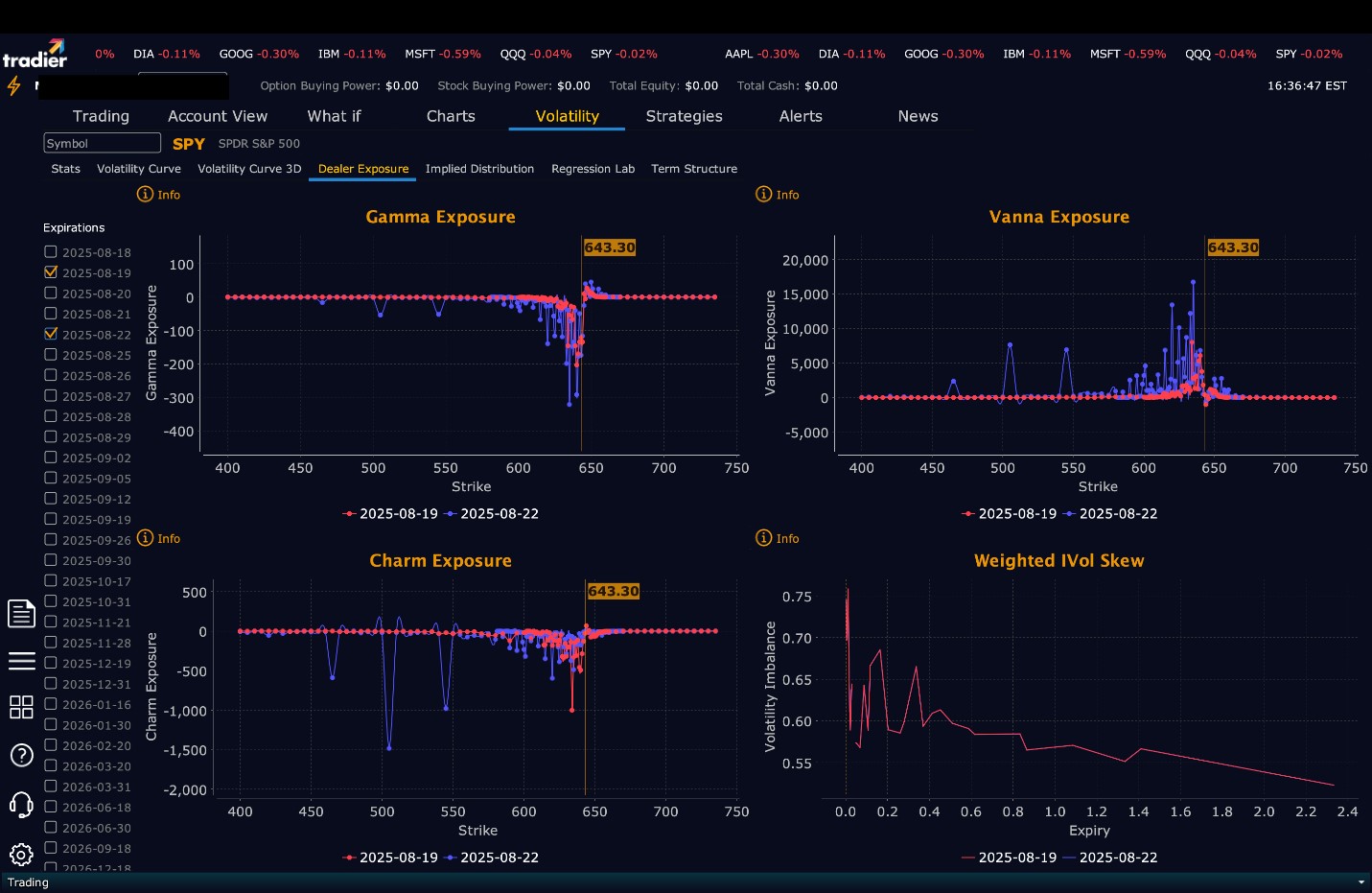
Task: Click the Symbol input field
Action: click(103, 143)
